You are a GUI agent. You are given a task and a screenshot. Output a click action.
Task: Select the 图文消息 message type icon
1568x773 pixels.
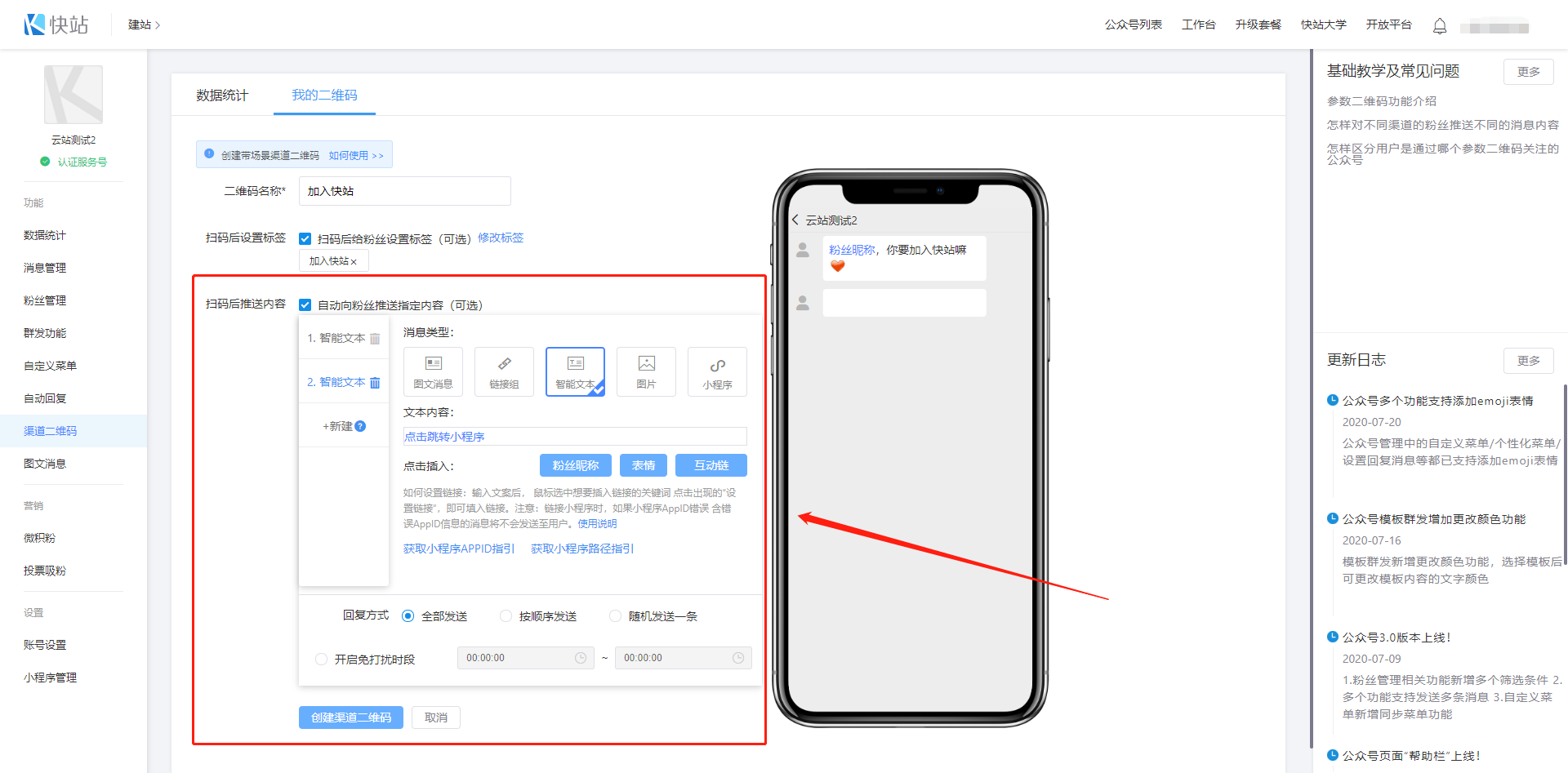pos(433,371)
